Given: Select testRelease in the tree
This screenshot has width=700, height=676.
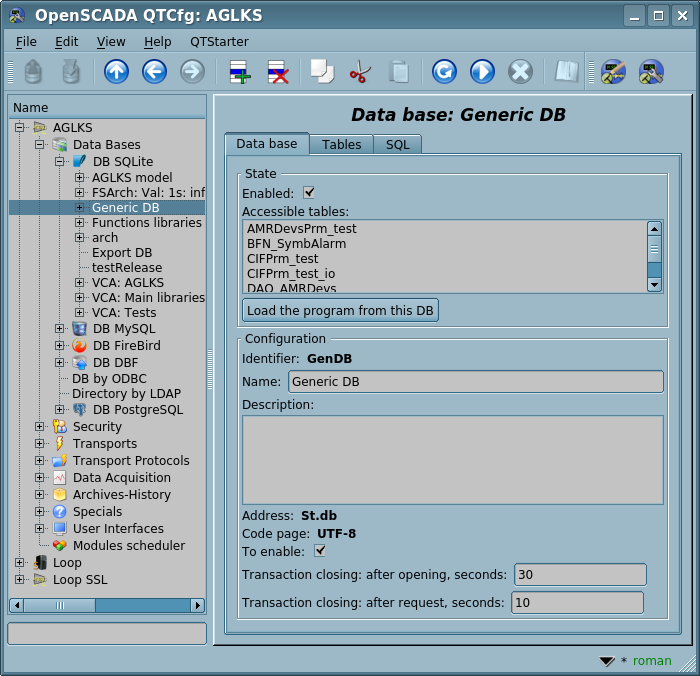Looking at the screenshot, I should 127,267.
